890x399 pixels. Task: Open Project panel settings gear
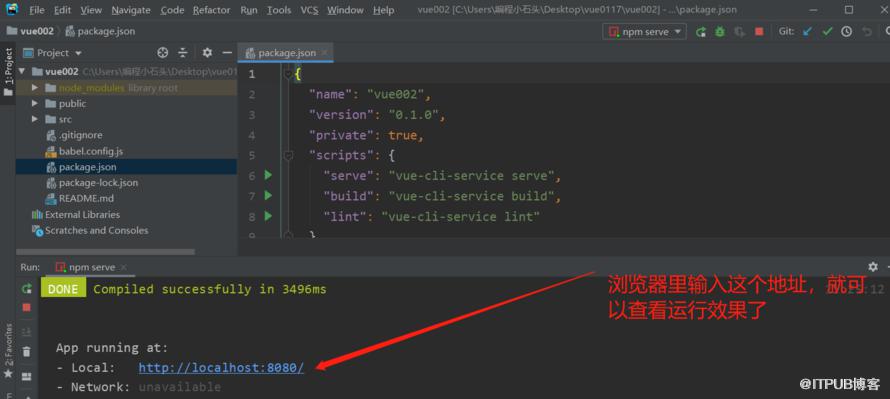click(x=207, y=53)
